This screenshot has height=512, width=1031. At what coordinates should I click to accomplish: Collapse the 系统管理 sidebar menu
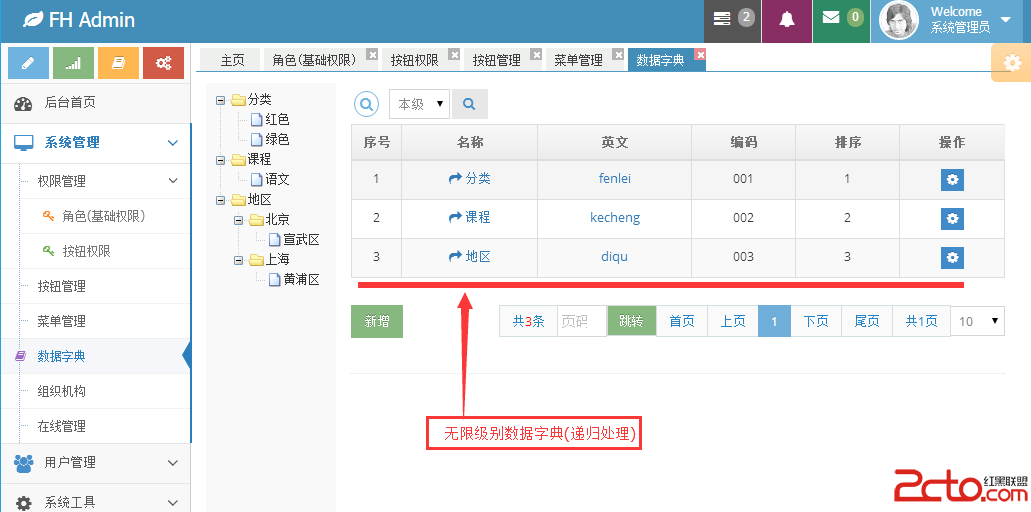[x=95, y=143]
